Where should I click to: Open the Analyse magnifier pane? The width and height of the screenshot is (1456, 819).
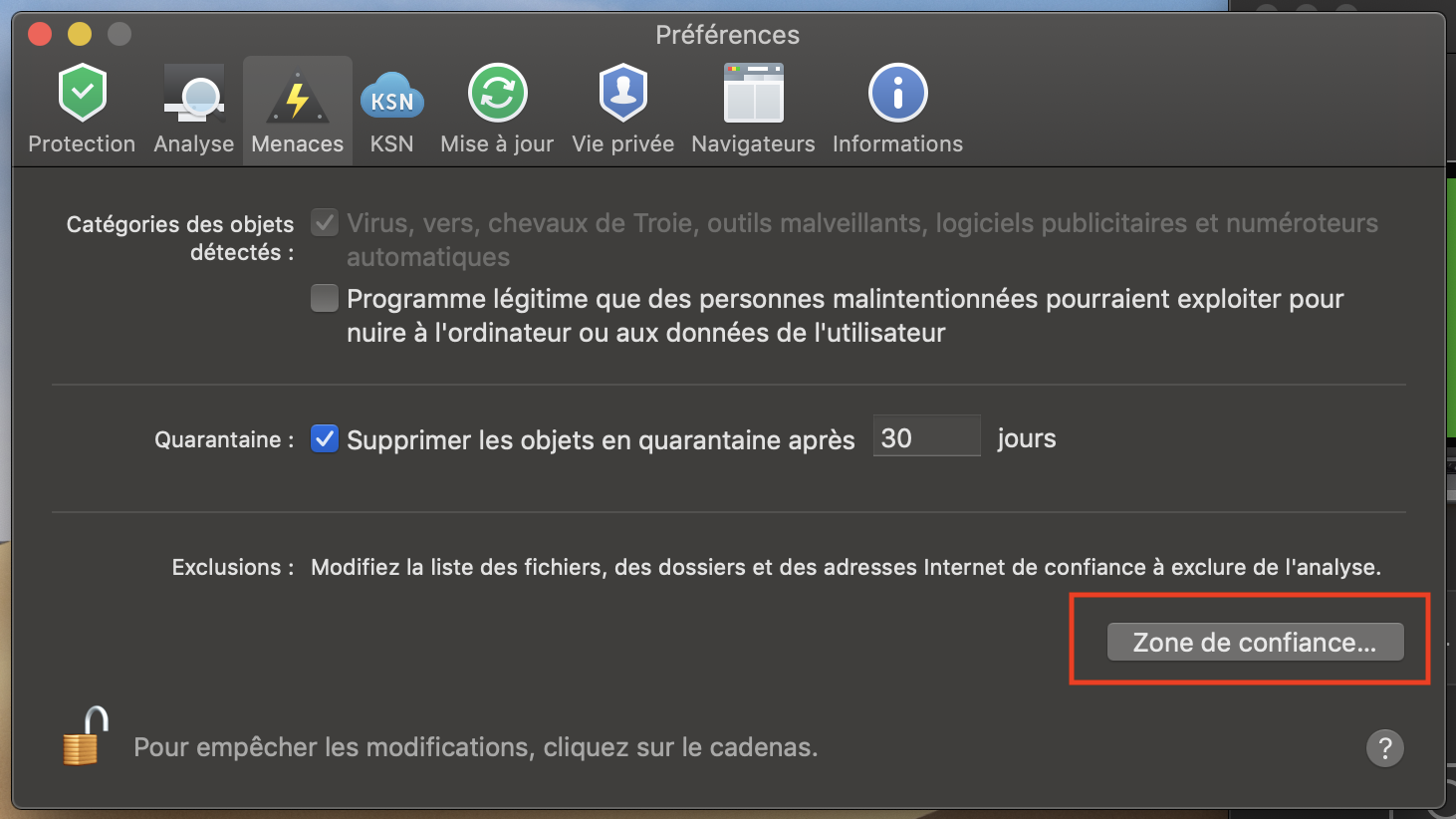[x=194, y=110]
